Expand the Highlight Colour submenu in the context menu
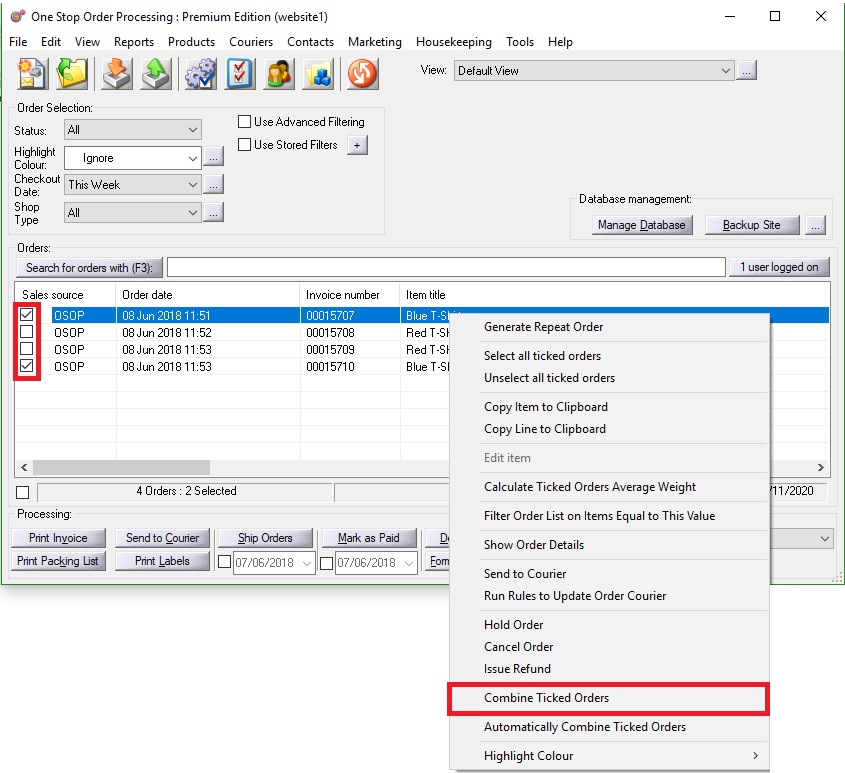845x773 pixels. (x=609, y=756)
